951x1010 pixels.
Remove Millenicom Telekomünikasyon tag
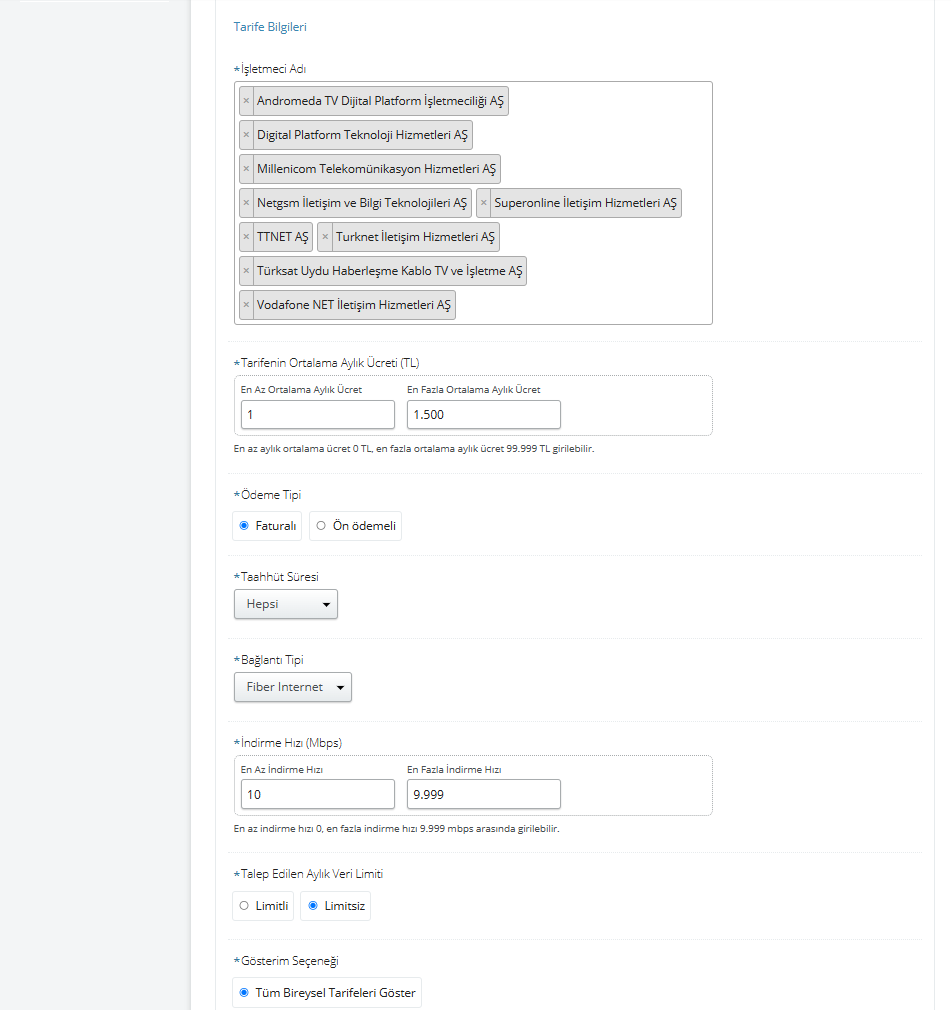point(246,169)
